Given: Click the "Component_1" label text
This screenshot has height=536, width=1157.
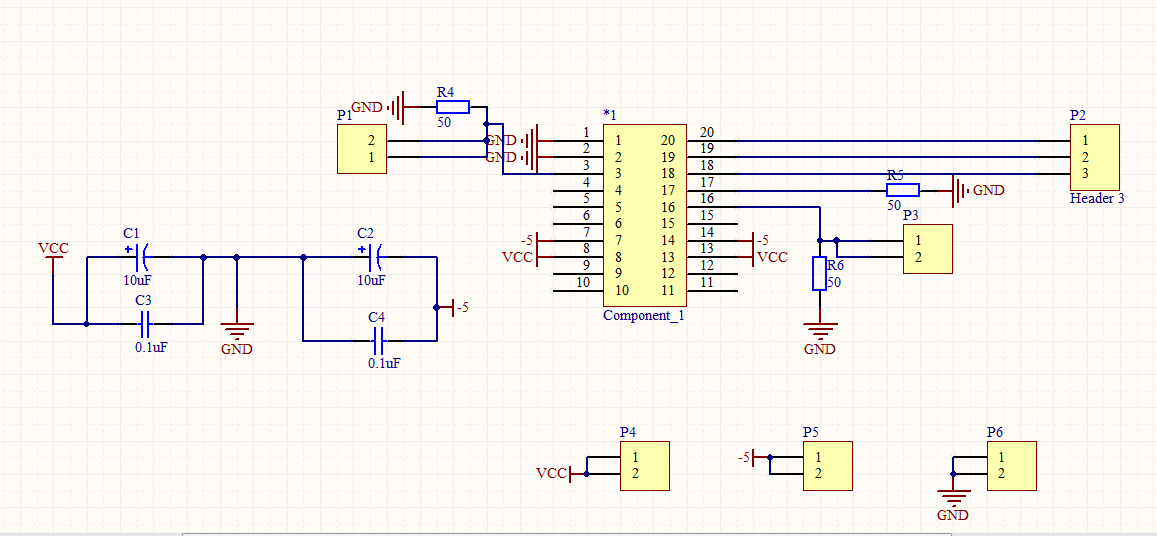Looking at the screenshot, I should (x=644, y=315).
